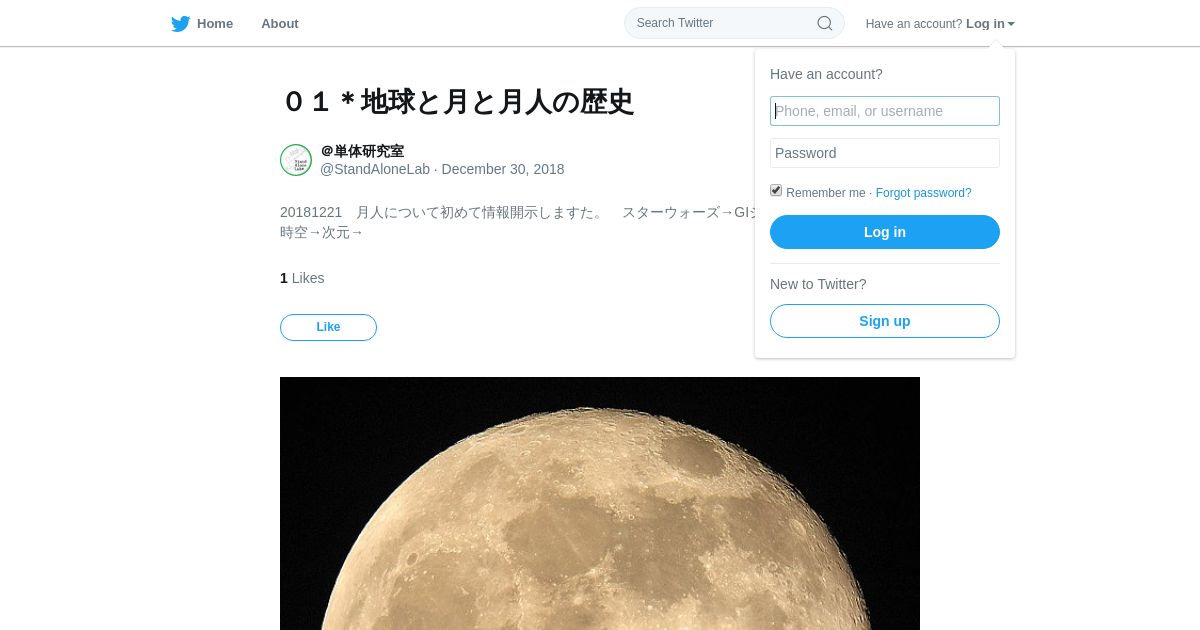The image size is (1200, 630).
Task: Open the About menu item
Action: click(280, 23)
